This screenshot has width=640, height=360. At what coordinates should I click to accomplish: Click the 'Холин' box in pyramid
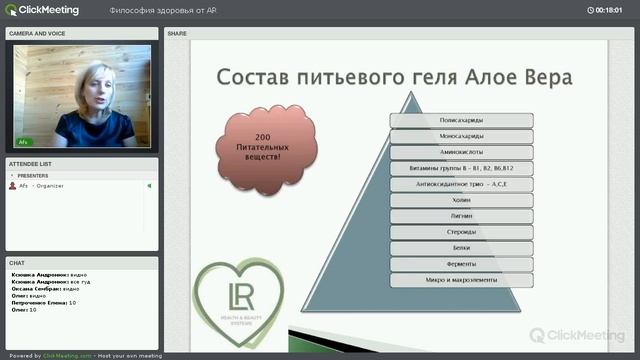click(x=462, y=200)
